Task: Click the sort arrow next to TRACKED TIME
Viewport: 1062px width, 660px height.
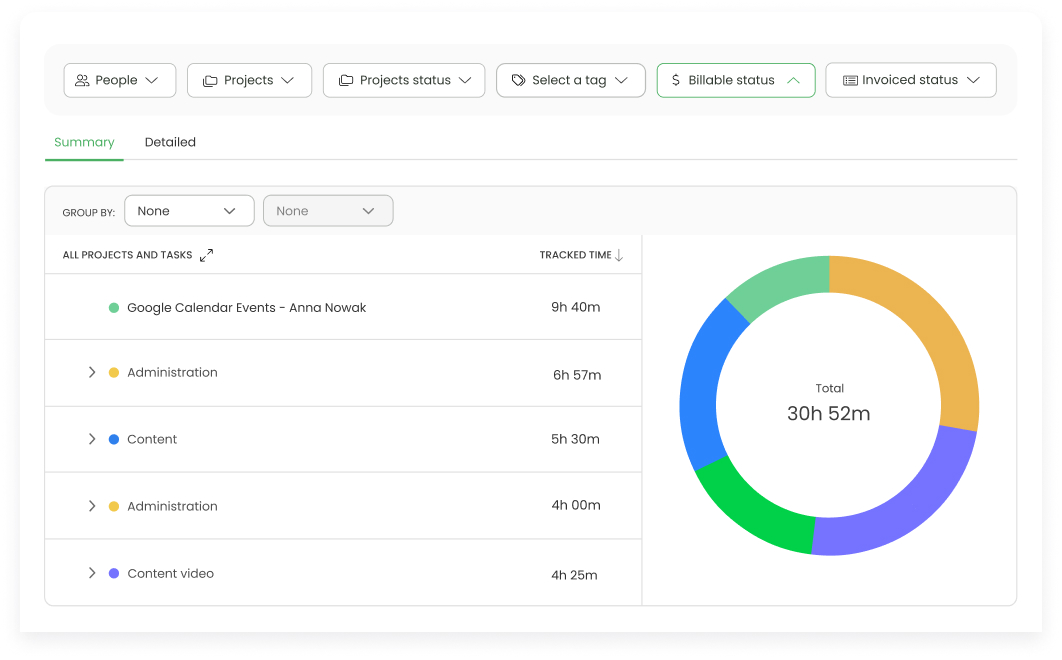Action: tap(619, 254)
